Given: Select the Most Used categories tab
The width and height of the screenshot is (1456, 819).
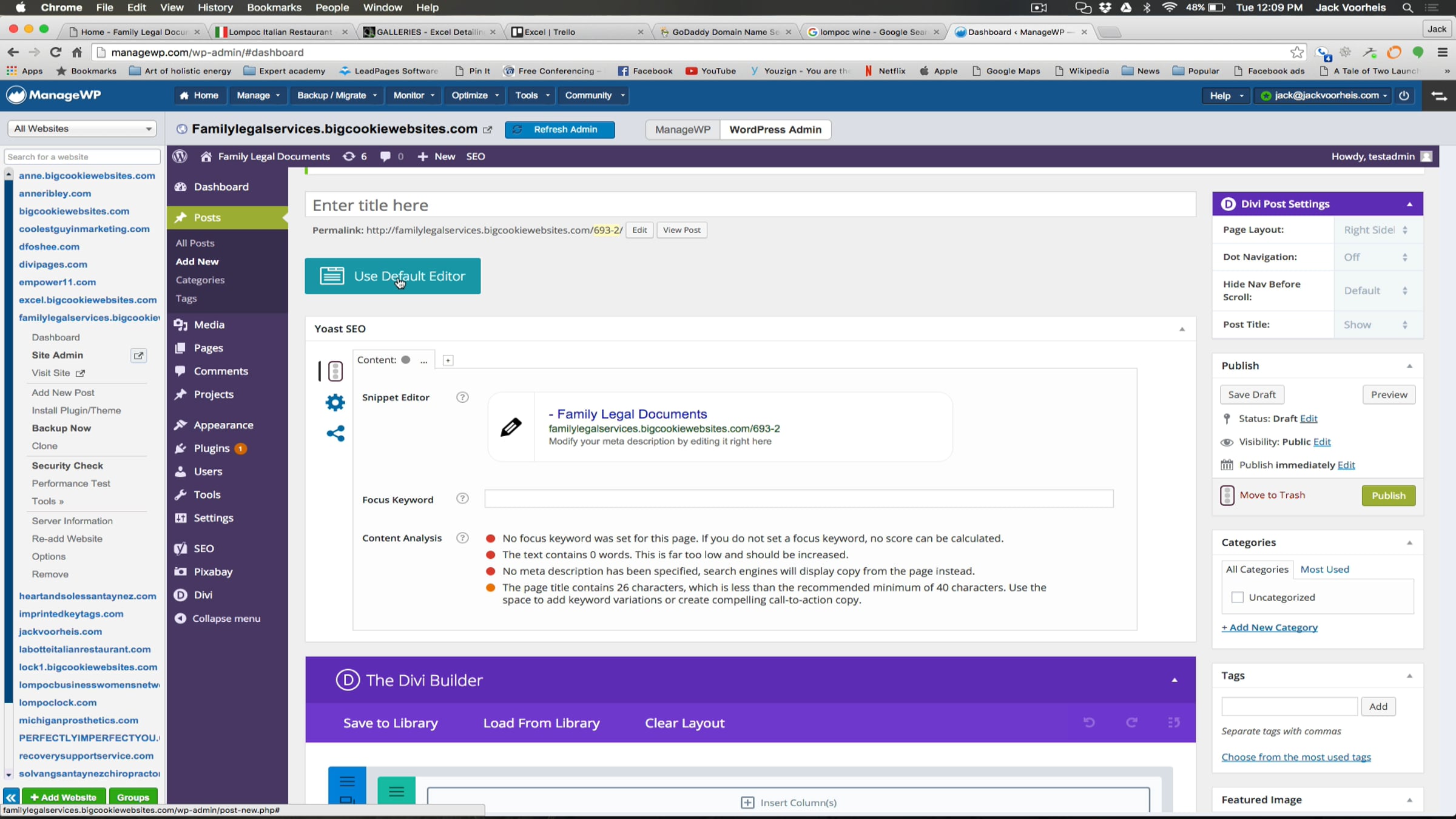Looking at the screenshot, I should pos(1324,569).
